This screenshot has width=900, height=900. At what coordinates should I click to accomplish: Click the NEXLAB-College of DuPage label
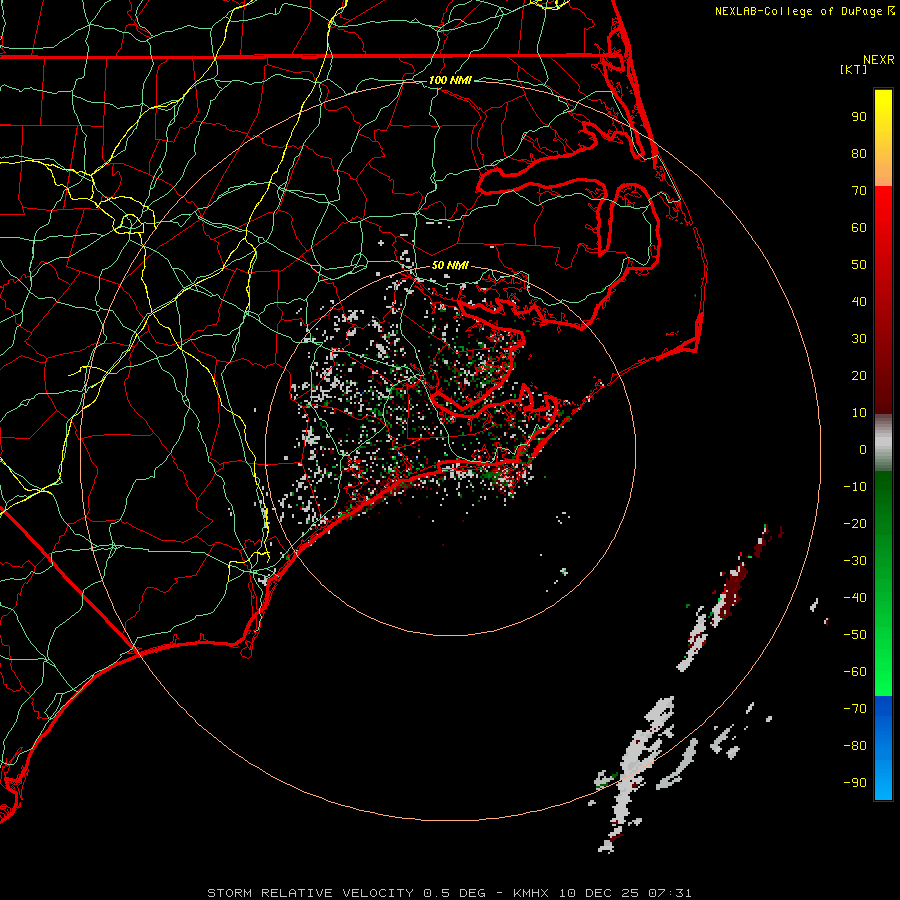tap(798, 11)
